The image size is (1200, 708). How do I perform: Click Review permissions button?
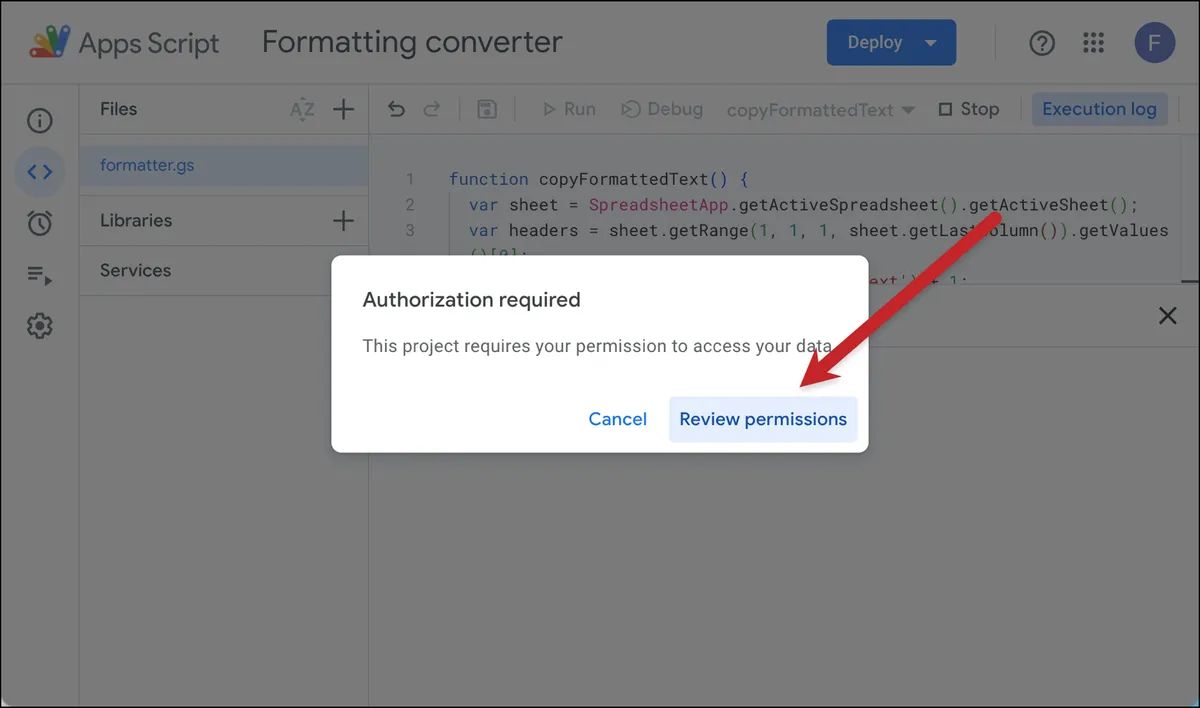tap(763, 419)
